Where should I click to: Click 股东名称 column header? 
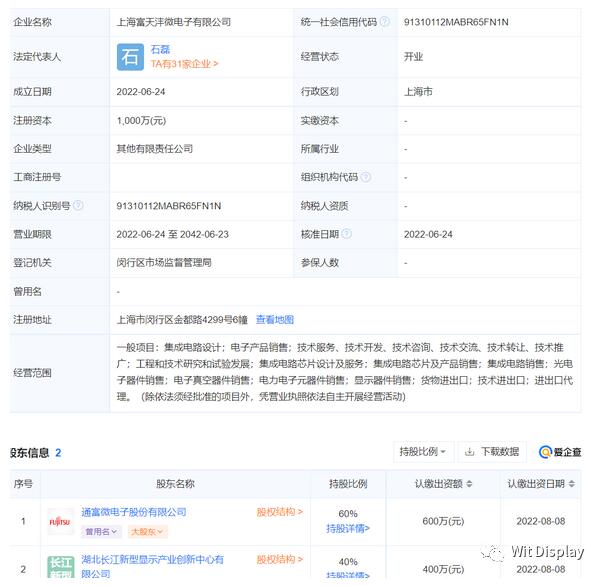click(x=175, y=484)
